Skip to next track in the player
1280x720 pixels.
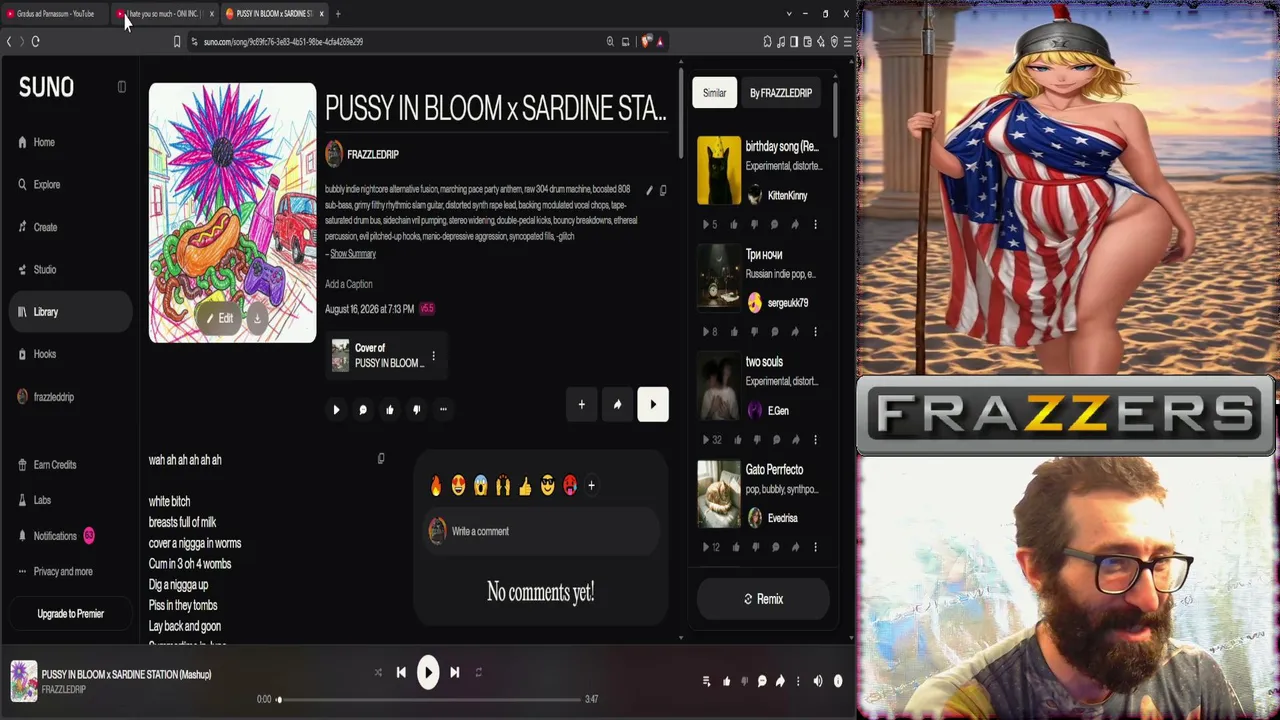[x=454, y=673]
